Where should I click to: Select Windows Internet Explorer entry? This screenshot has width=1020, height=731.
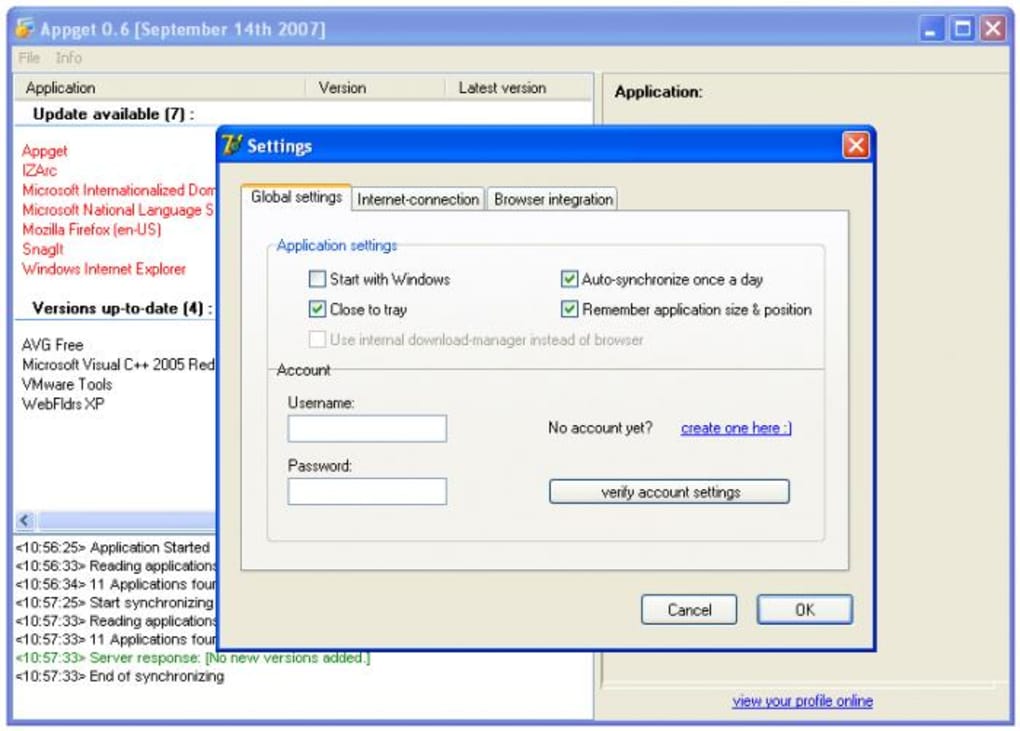pyautogui.click(x=103, y=269)
